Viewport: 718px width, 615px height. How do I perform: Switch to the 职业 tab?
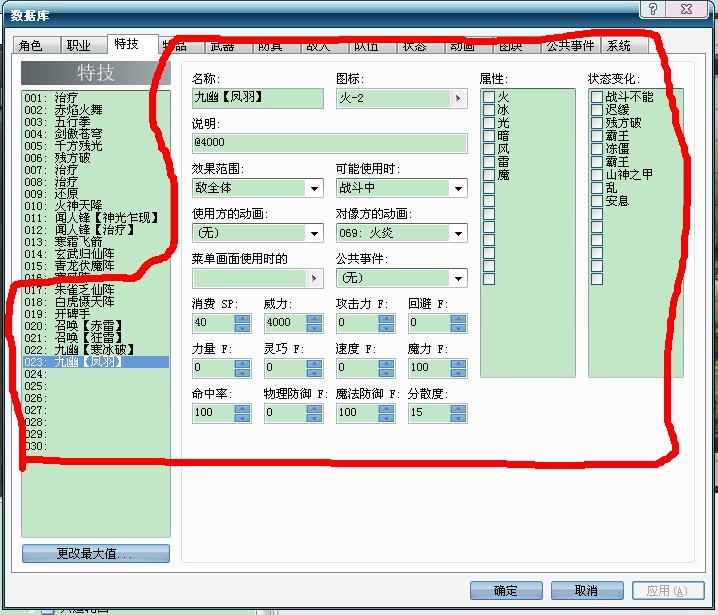[x=84, y=45]
